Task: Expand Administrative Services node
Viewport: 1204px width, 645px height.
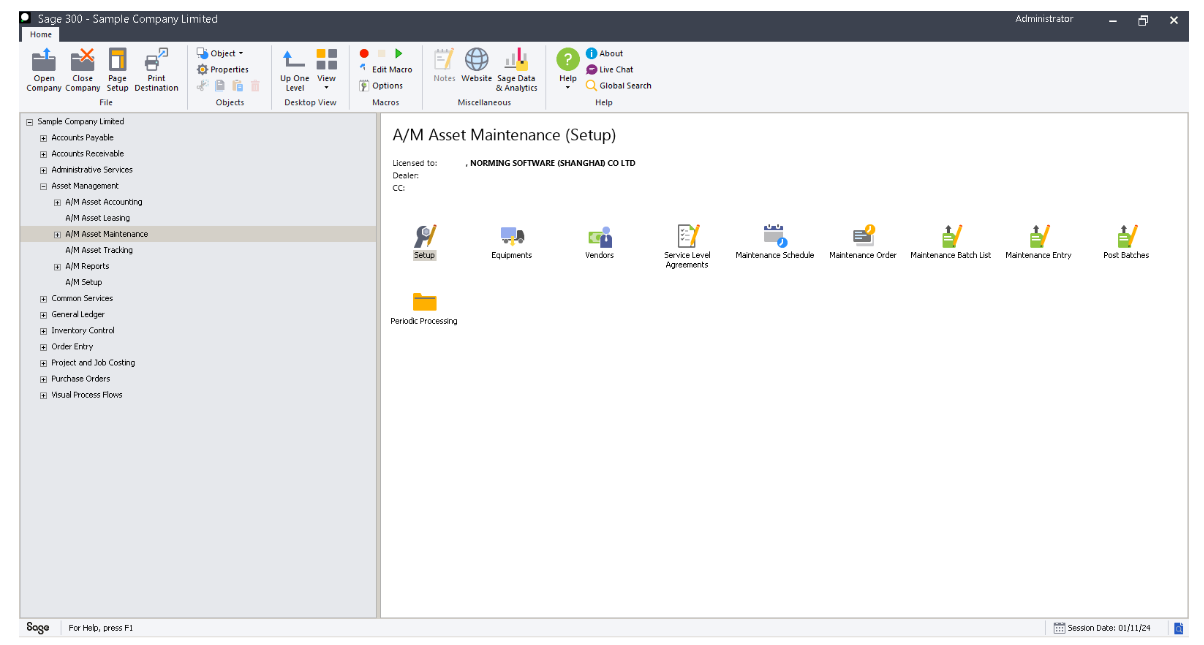Action: coord(44,170)
